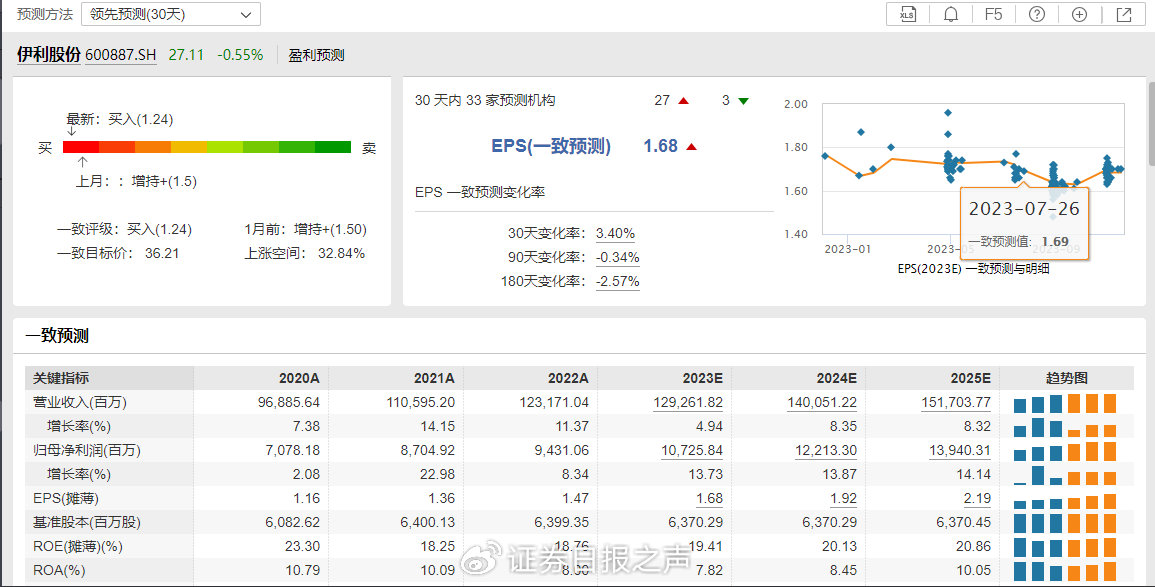The height and width of the screenshot is (587, 1155).
Task: Click the 一致预测 section heading
Action: tap(57, 336)
